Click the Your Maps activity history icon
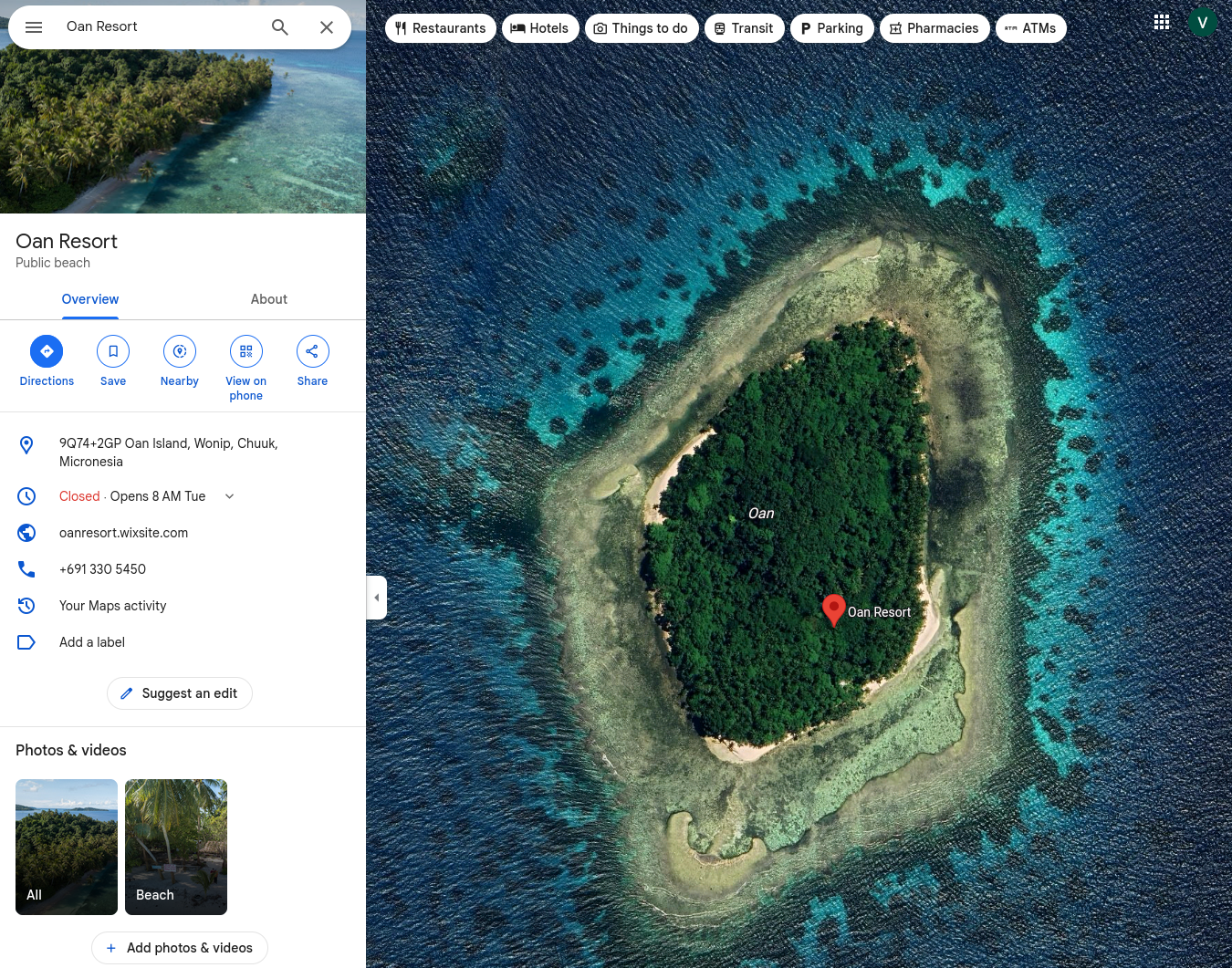 pyautogui.click(x=26, y=606)
